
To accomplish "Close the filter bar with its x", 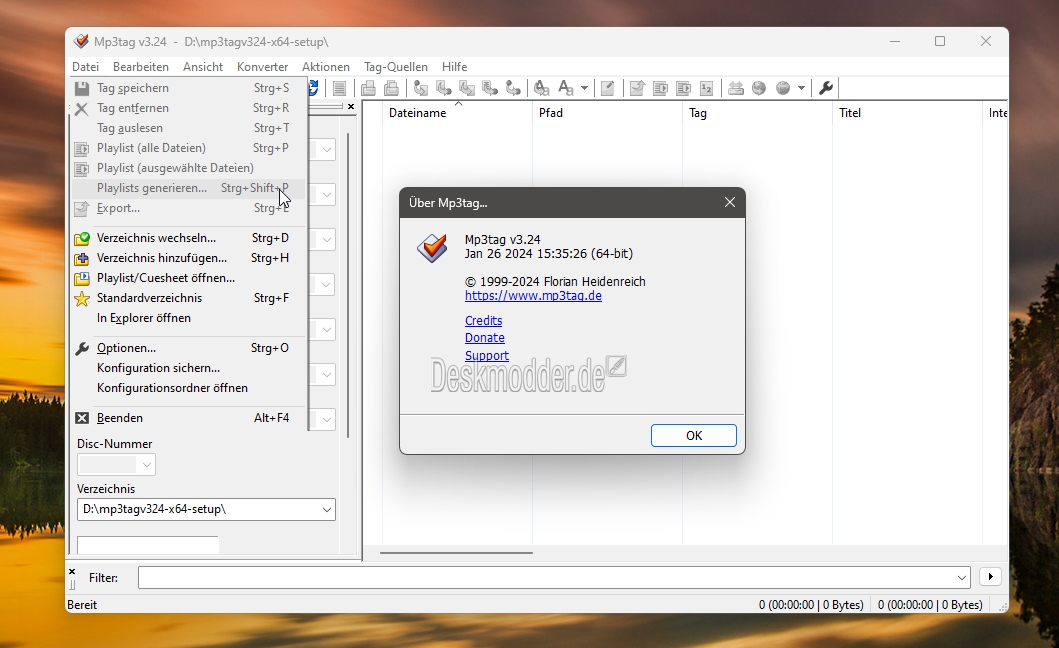I will pyautogui.click(x=72, y=572).
